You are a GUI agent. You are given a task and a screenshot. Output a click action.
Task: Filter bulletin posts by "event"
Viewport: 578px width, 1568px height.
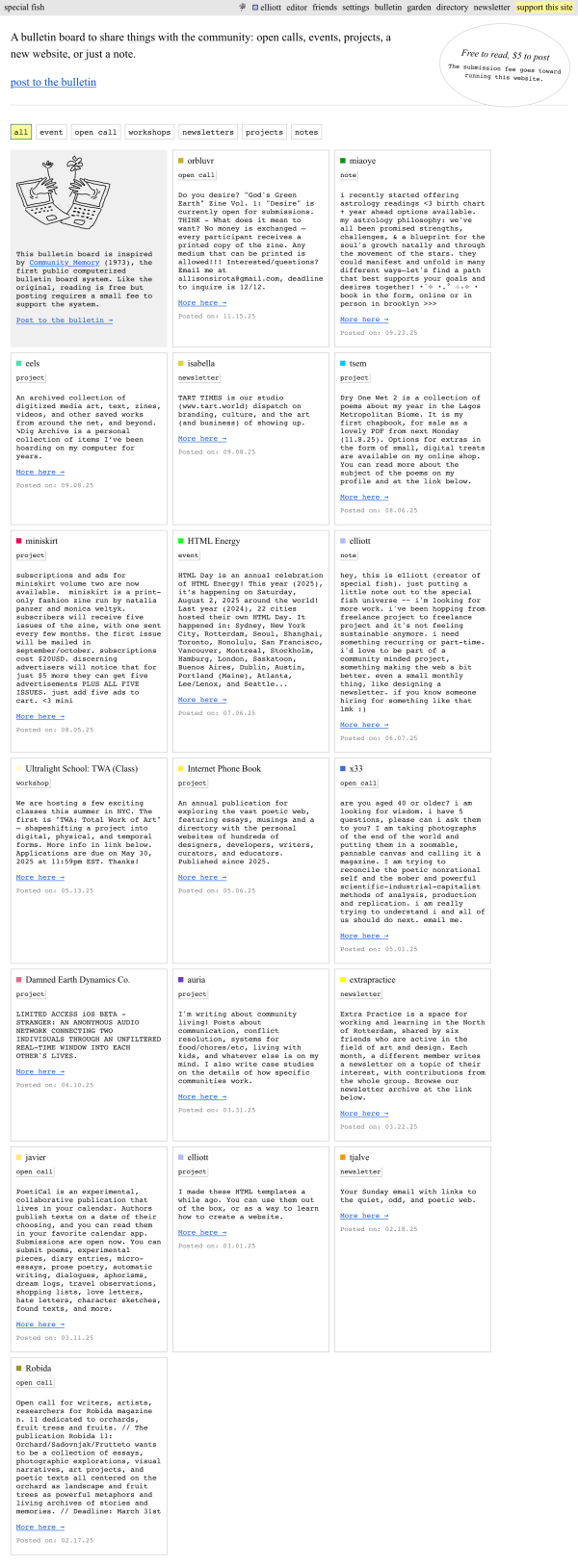(x=51, y=132)
